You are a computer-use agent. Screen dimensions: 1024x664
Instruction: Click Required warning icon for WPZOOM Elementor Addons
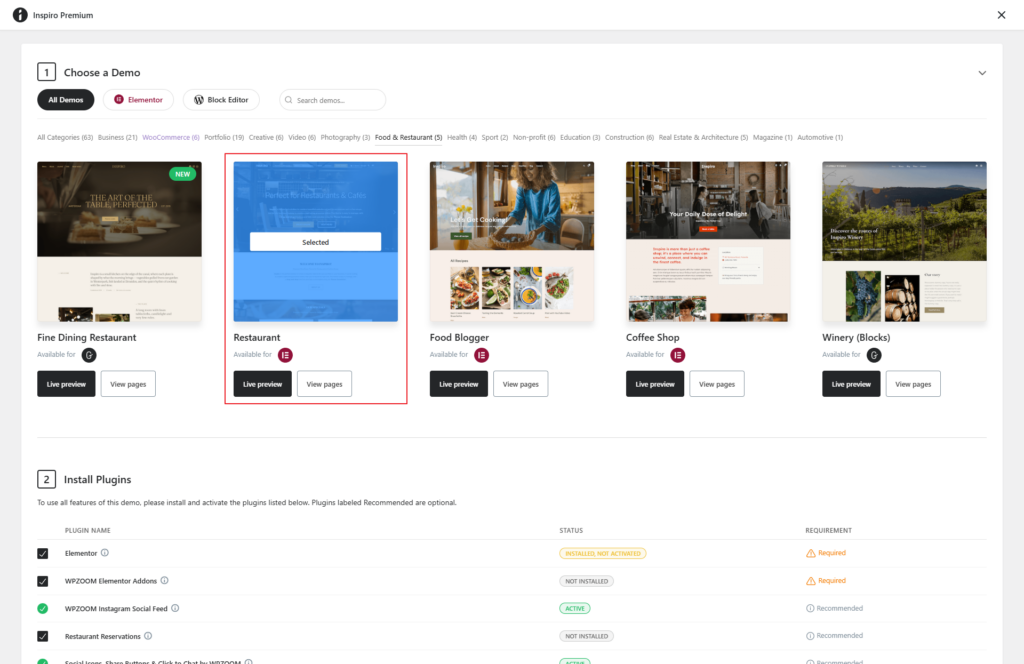point(810,580)
